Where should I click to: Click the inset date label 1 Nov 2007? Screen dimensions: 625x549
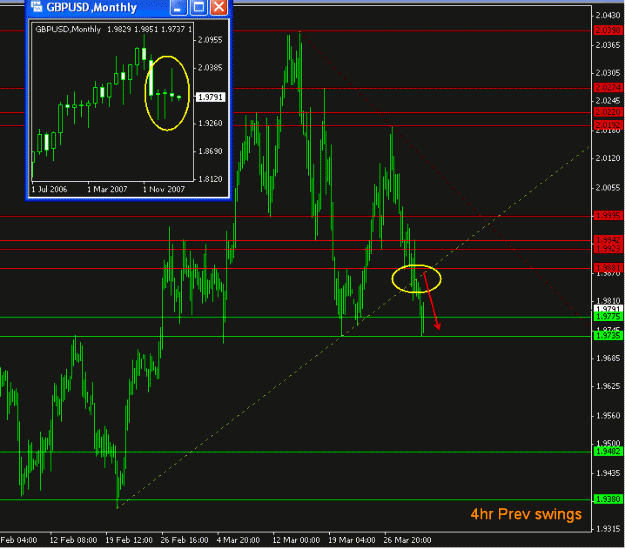[x=164, y=189]
